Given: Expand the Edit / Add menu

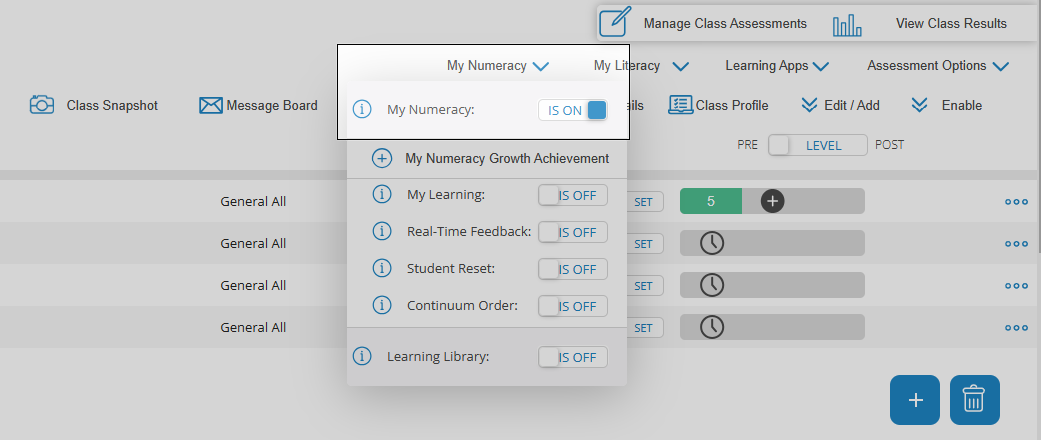Looking at the screenshot, I should click(x=841, y=106).
